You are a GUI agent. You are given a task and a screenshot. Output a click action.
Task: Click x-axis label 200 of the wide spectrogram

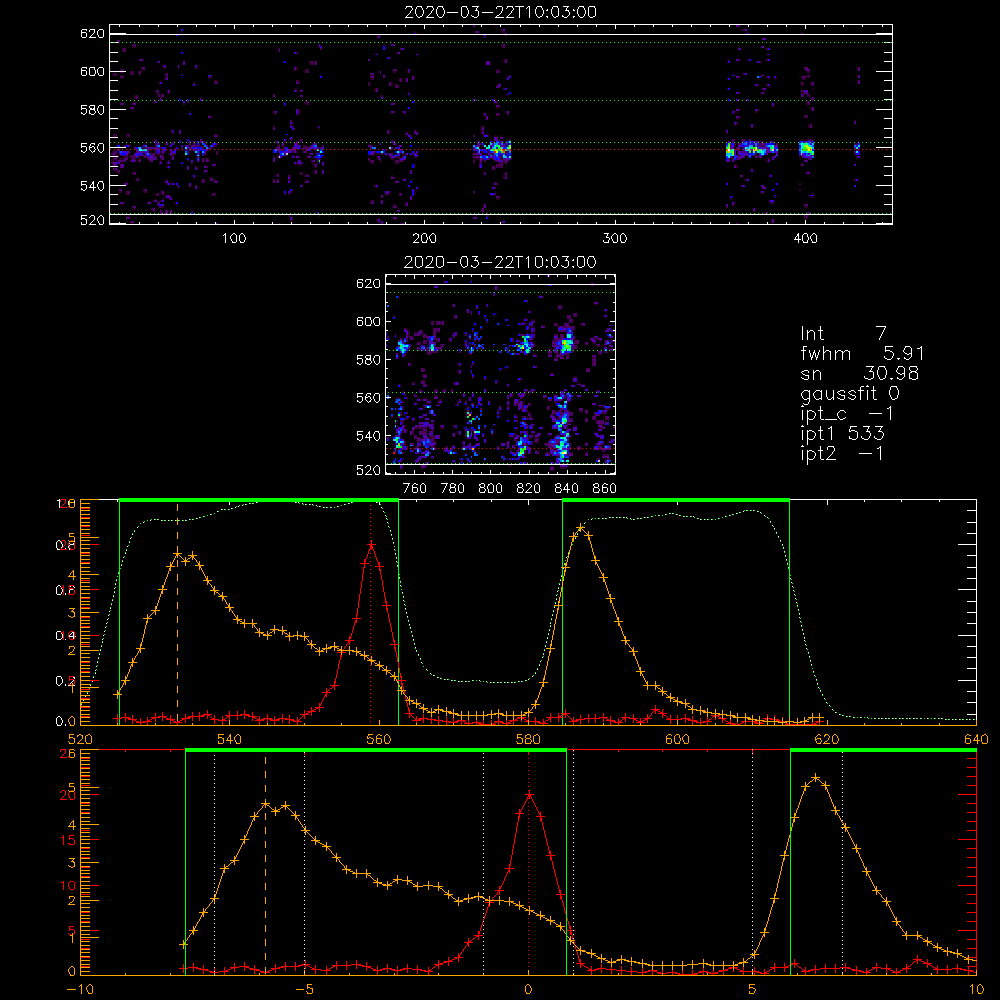tap(425, 239)
